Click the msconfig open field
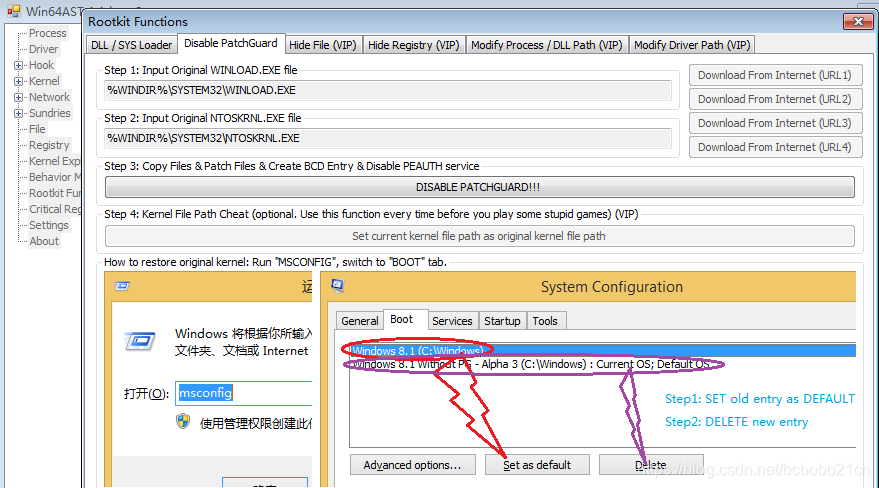 coord(244,393)
